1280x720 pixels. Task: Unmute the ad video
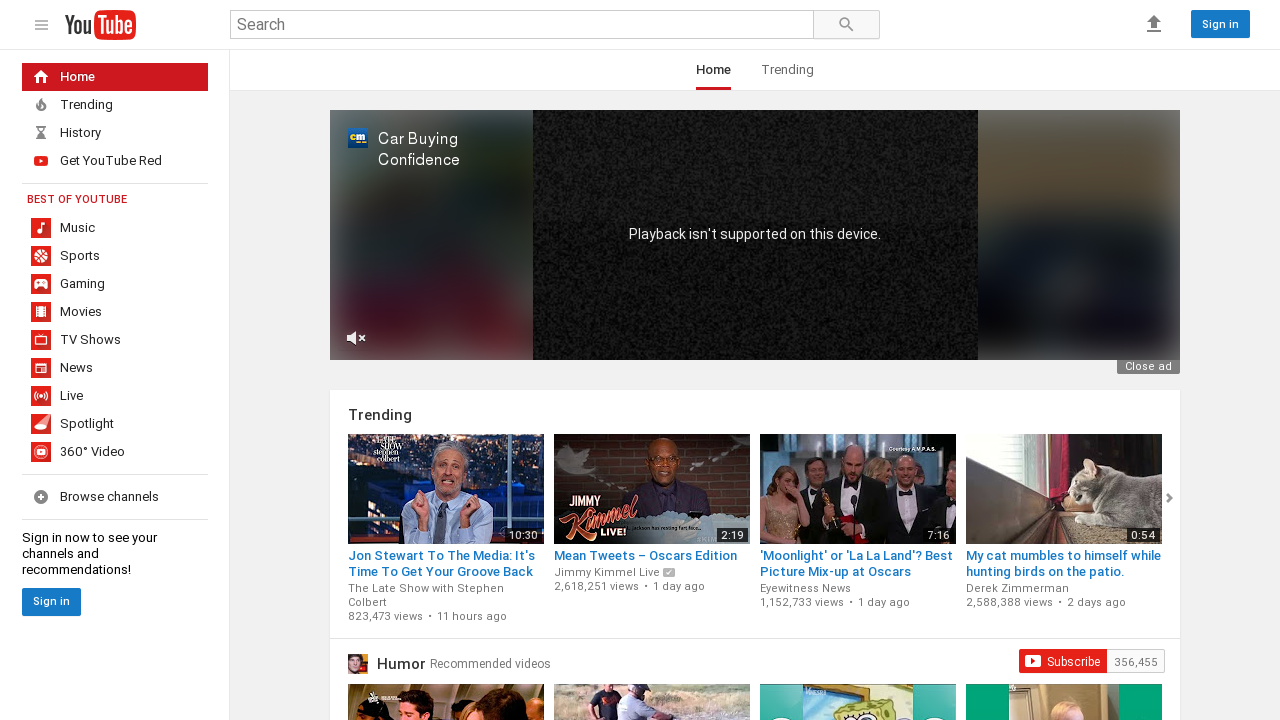pyautogui.click(x=356, y=338)
